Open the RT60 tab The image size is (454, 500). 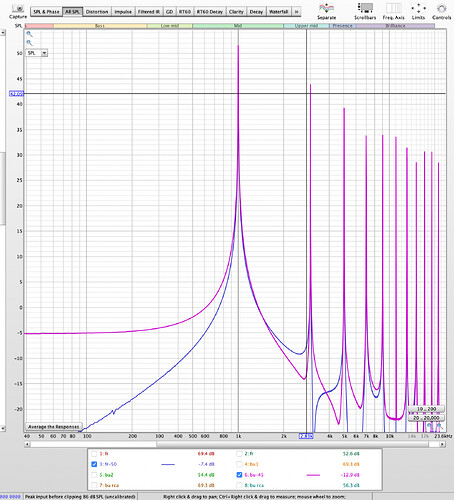[x=185, y=12]
